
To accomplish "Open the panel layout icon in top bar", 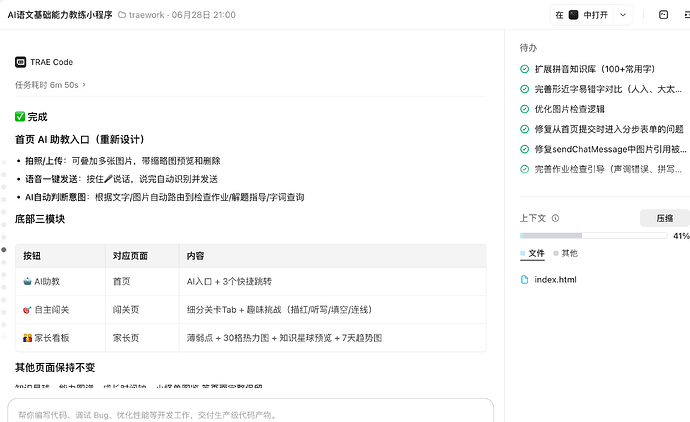I will [663, 15].
